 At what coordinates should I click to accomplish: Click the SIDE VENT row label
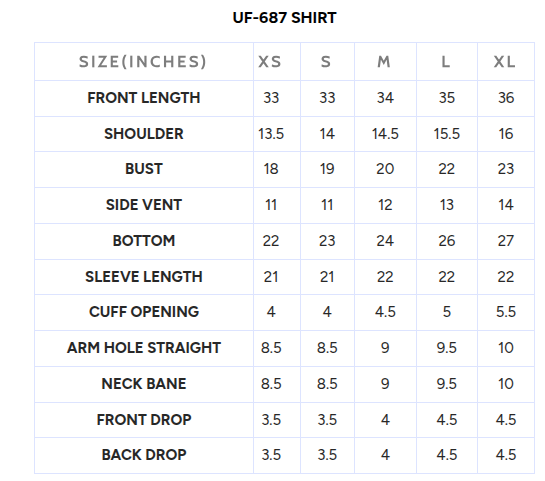click(x=144, y=205)
